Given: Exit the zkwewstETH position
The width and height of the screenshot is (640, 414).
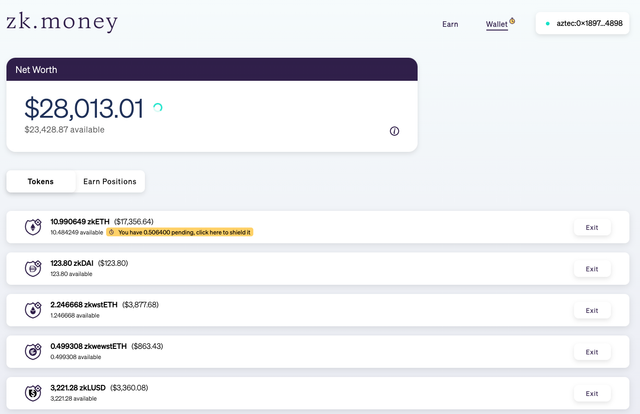Looking at the screenshot, I should pos(592,352).
